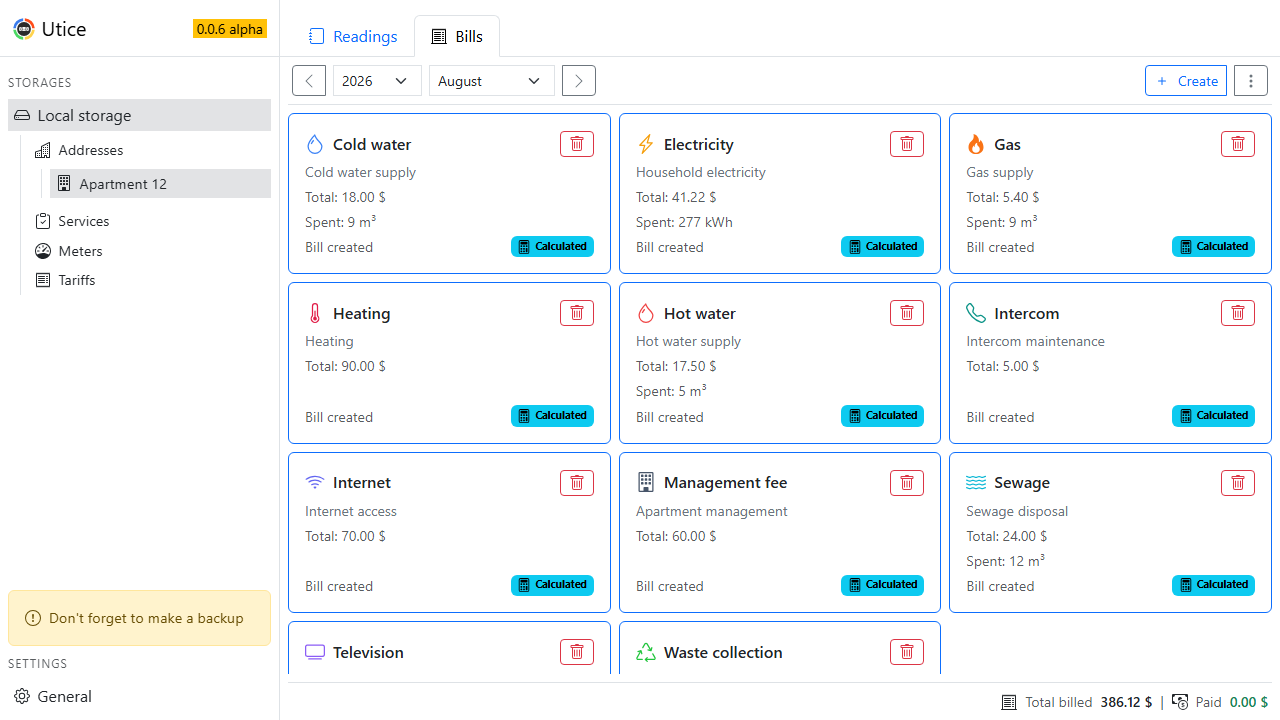Click the Management fee building icon
This screenshot has height=720, width=1280.
pos(646,483)
